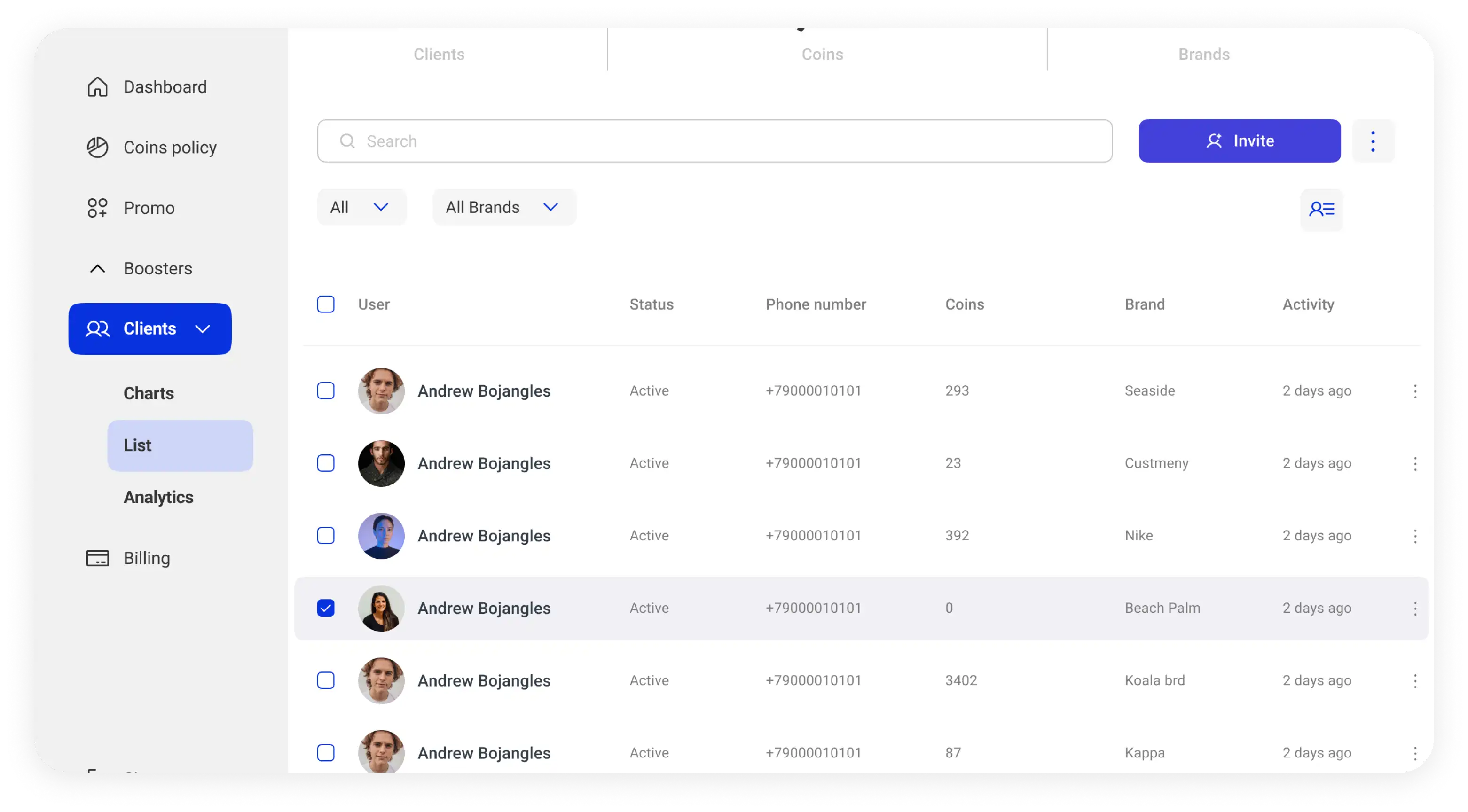
Task: Click the Invite button
Action: tap(1240, 141)
